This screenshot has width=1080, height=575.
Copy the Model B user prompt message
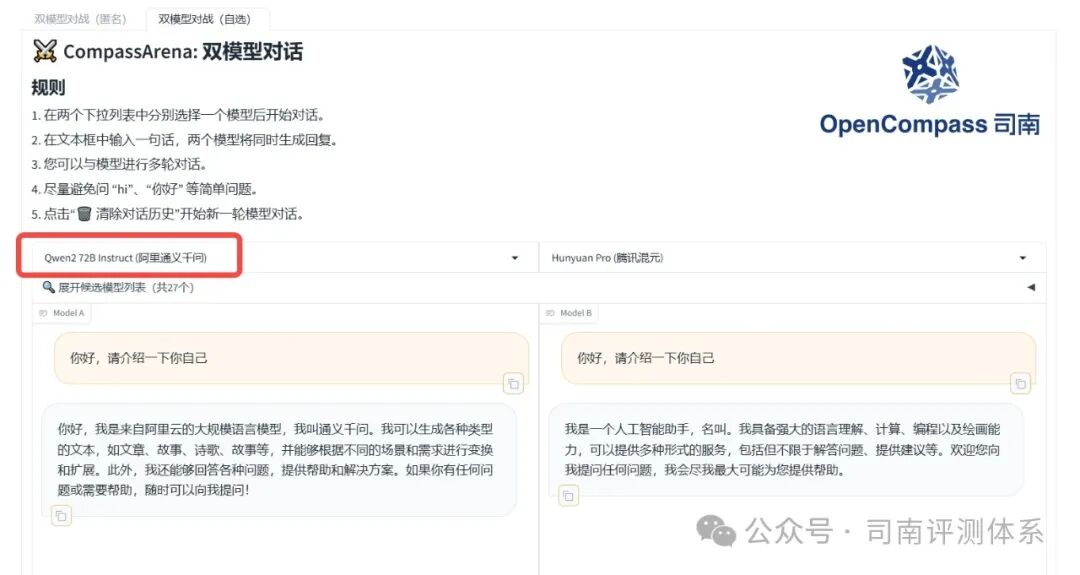coord(1020,384)
